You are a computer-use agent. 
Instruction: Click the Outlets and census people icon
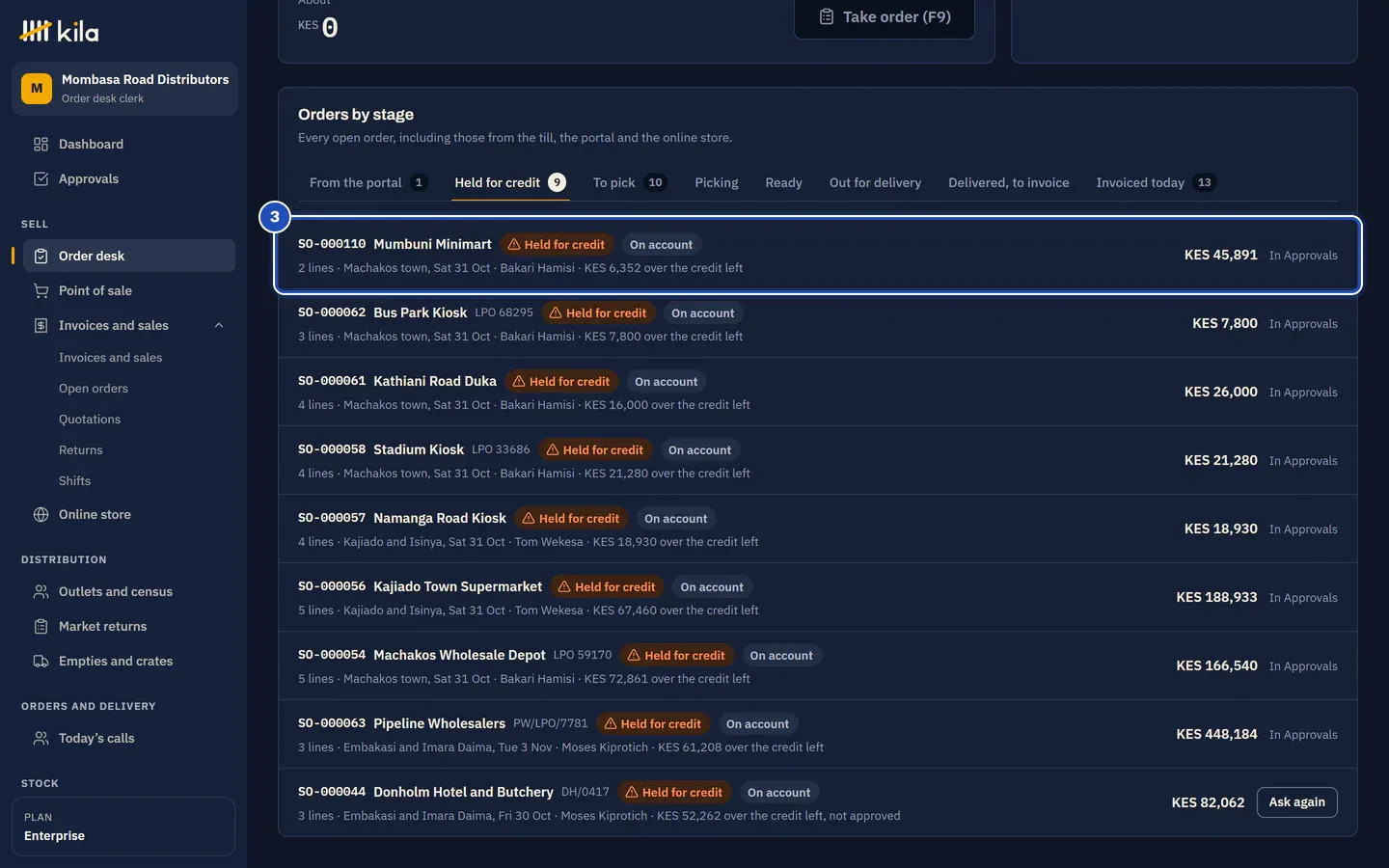(41, 592)
